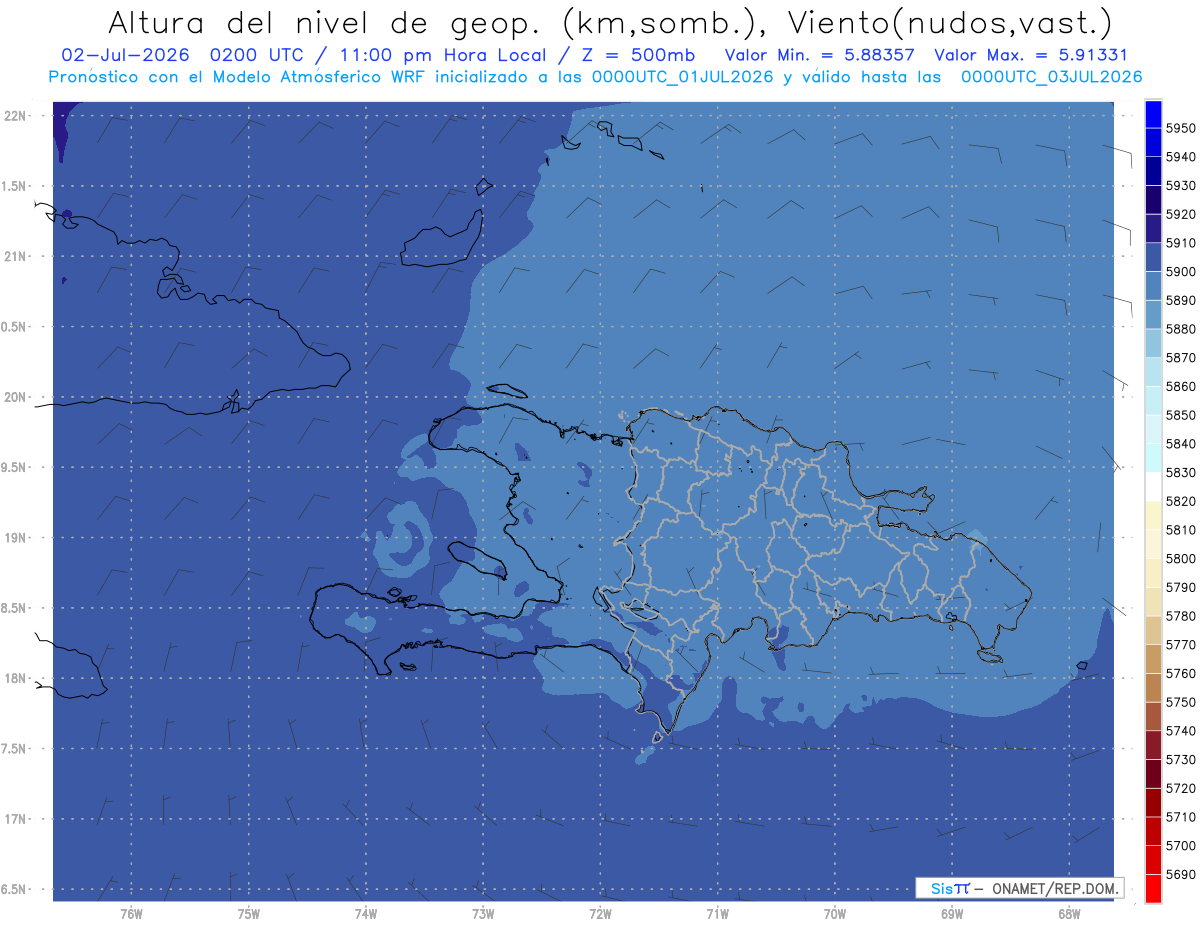Click the '5780' color bar value

pos(1180,616)
